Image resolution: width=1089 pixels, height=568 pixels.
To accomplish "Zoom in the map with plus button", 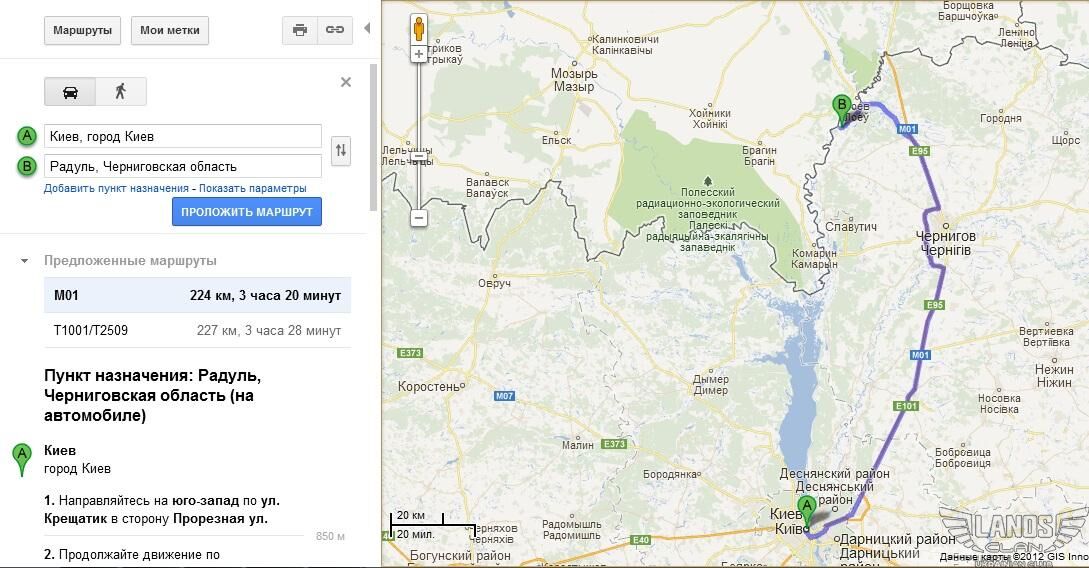I will click(x=419, y=54).
